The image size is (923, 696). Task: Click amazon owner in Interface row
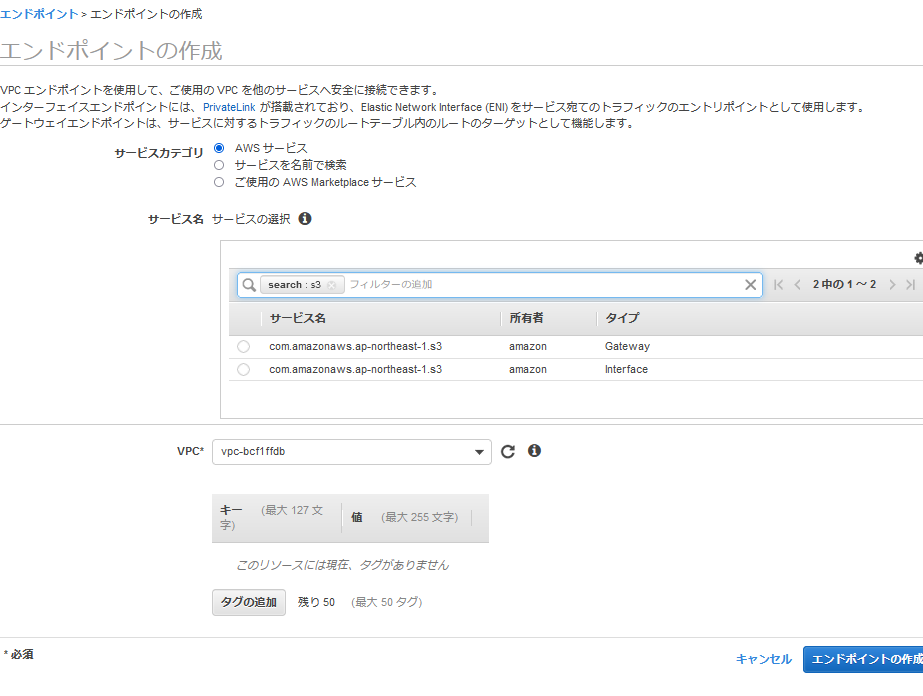tap(528, 369)
